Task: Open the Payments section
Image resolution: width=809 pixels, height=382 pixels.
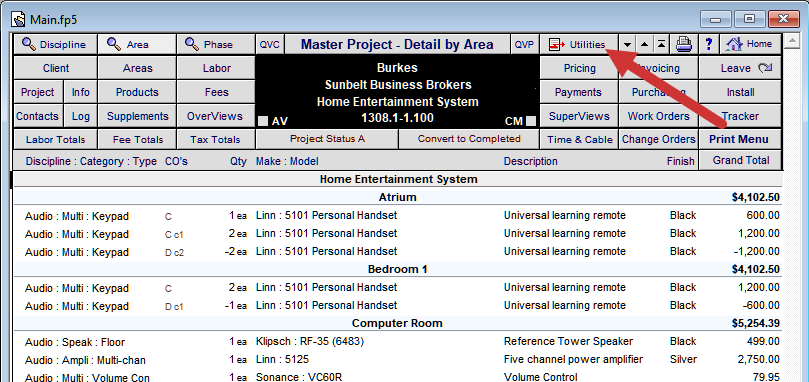Action: point(578,92)
